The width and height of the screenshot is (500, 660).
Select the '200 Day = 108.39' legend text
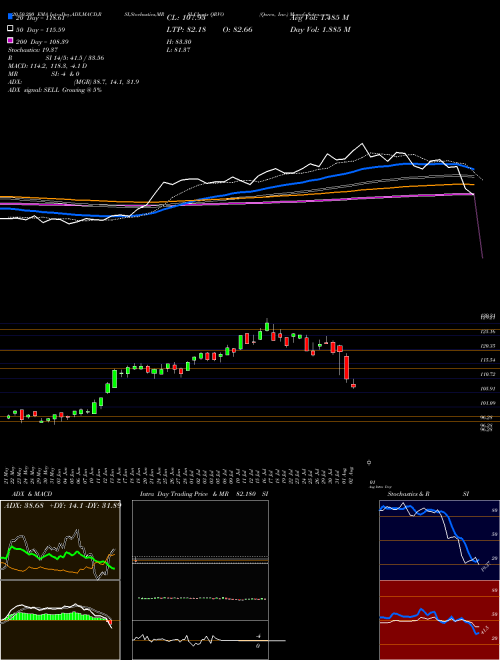[x=42, y=42]
